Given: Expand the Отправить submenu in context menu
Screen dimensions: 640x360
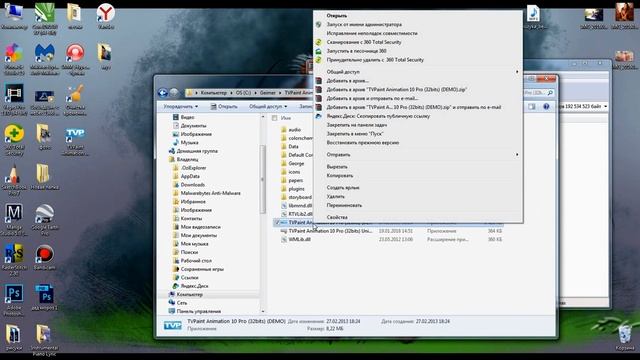Looking at the screenshot, I should [x=418, y=155].
